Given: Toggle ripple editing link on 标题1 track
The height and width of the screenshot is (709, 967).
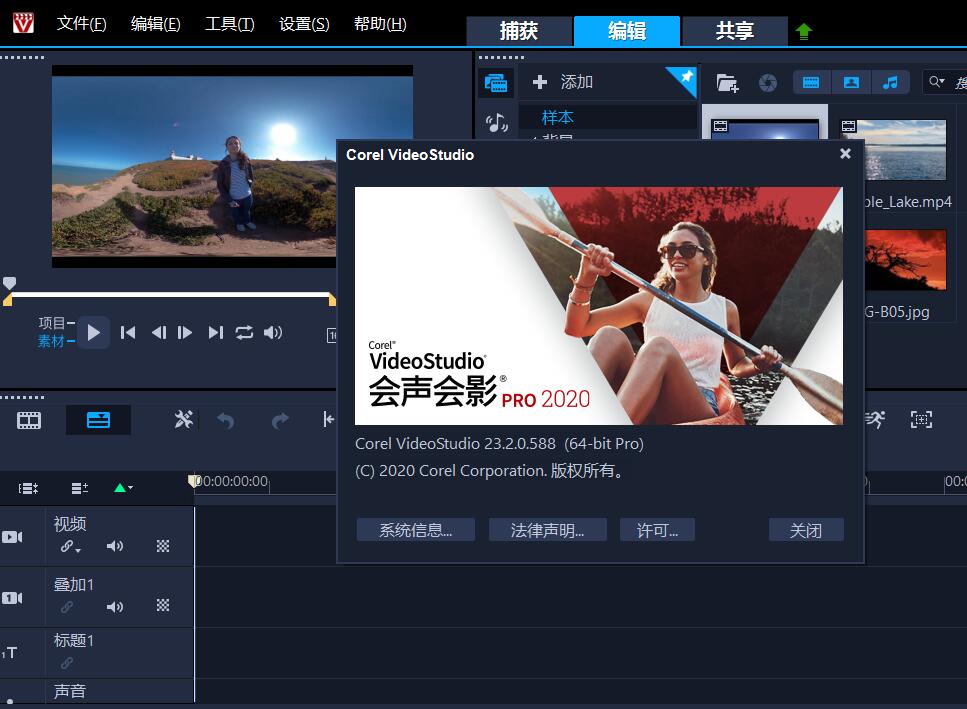Looking at the screenshot, I should pyautogui.click(x=67, y=663).
